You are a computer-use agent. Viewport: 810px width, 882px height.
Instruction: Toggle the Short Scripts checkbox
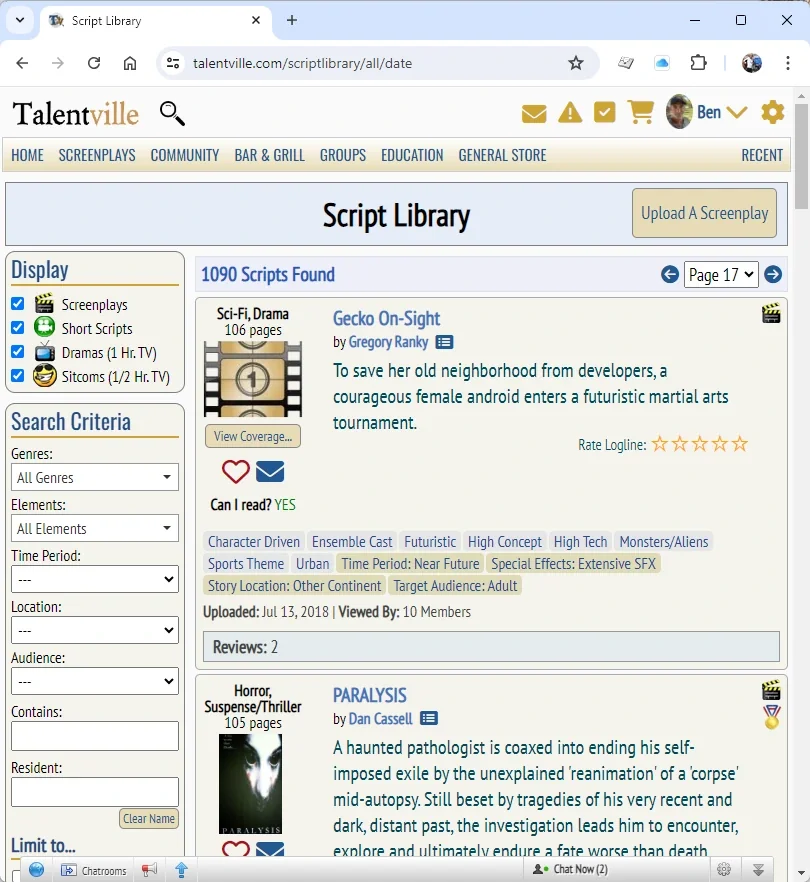18,328
